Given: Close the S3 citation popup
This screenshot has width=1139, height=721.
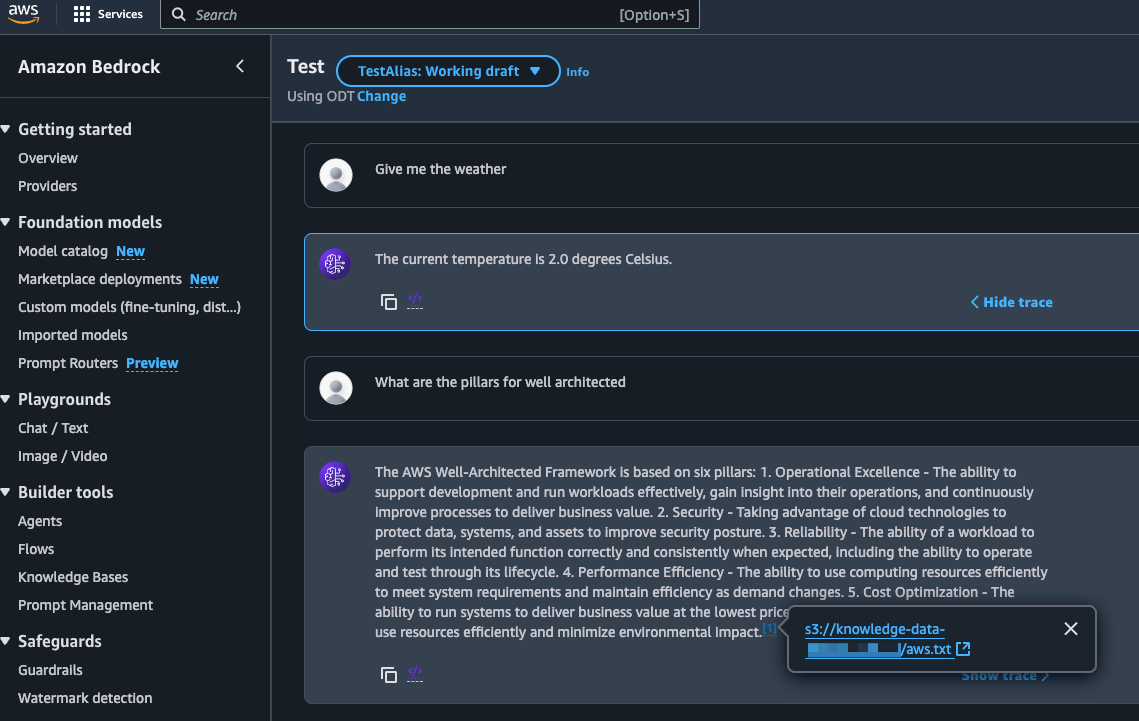Looking at the screenshot, I should point(1071,629).
